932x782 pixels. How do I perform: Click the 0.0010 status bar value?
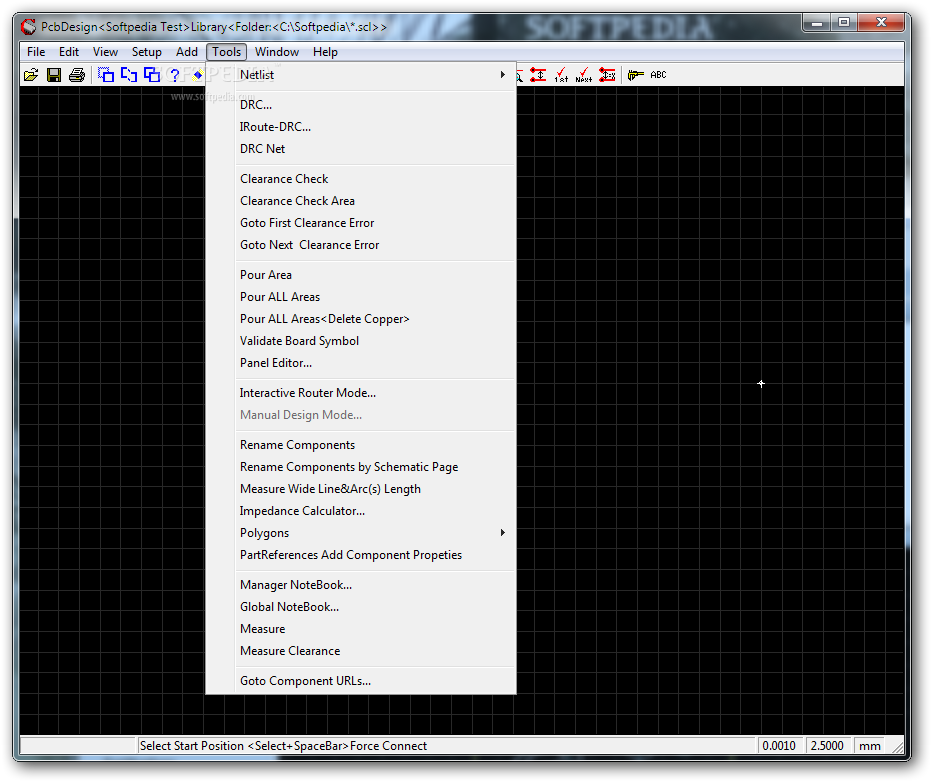pyautogui.click(x=779, y=746)
